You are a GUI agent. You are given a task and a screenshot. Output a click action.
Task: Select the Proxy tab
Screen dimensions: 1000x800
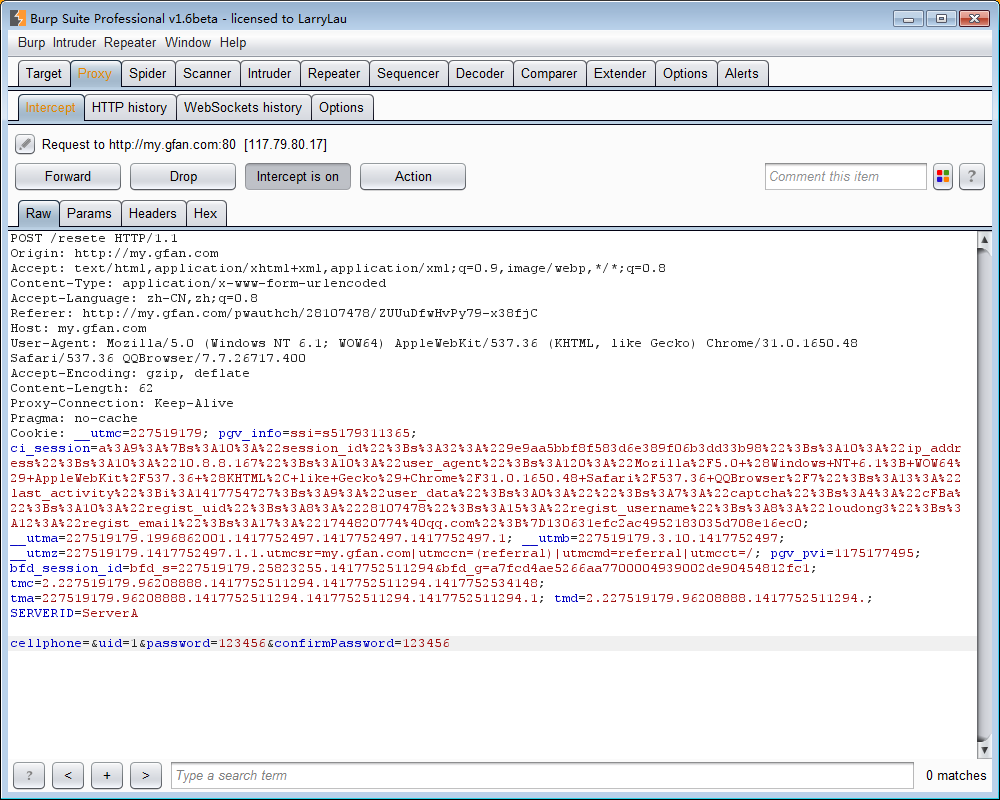pos(94,73)
